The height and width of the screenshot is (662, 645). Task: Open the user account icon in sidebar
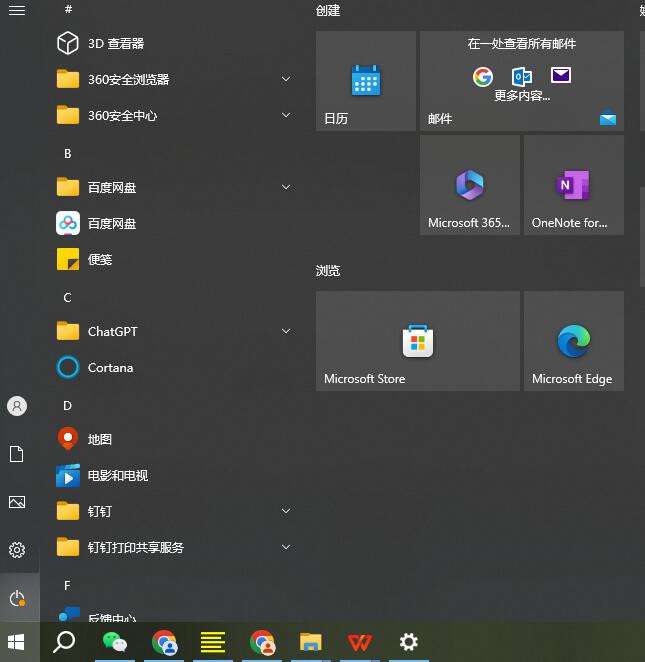coord(17,406)
